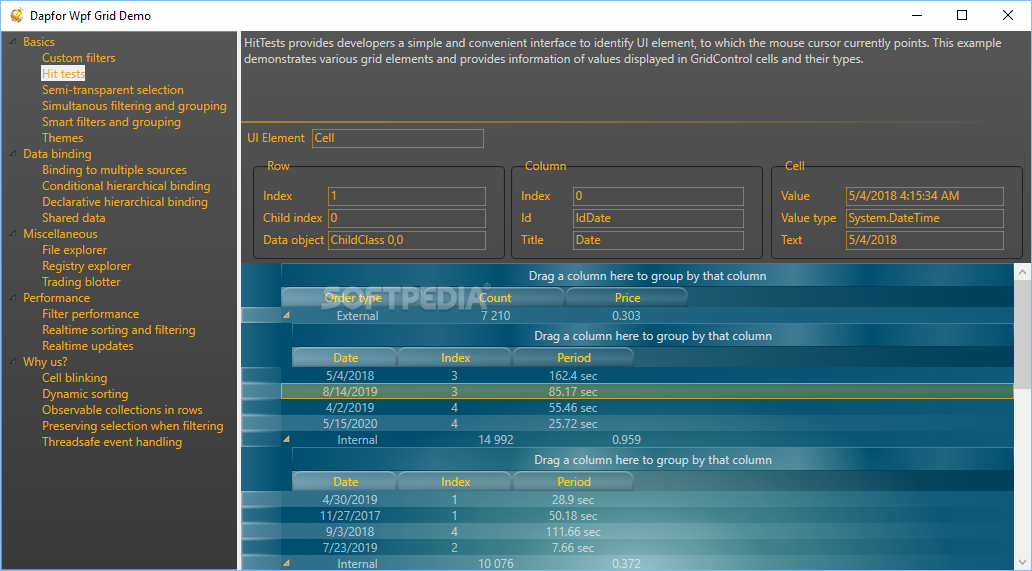This screenshot has width=1032, height=571.
Task: Select the Hit tests demo
Action: pyautogui.click(x=63, y=74)
